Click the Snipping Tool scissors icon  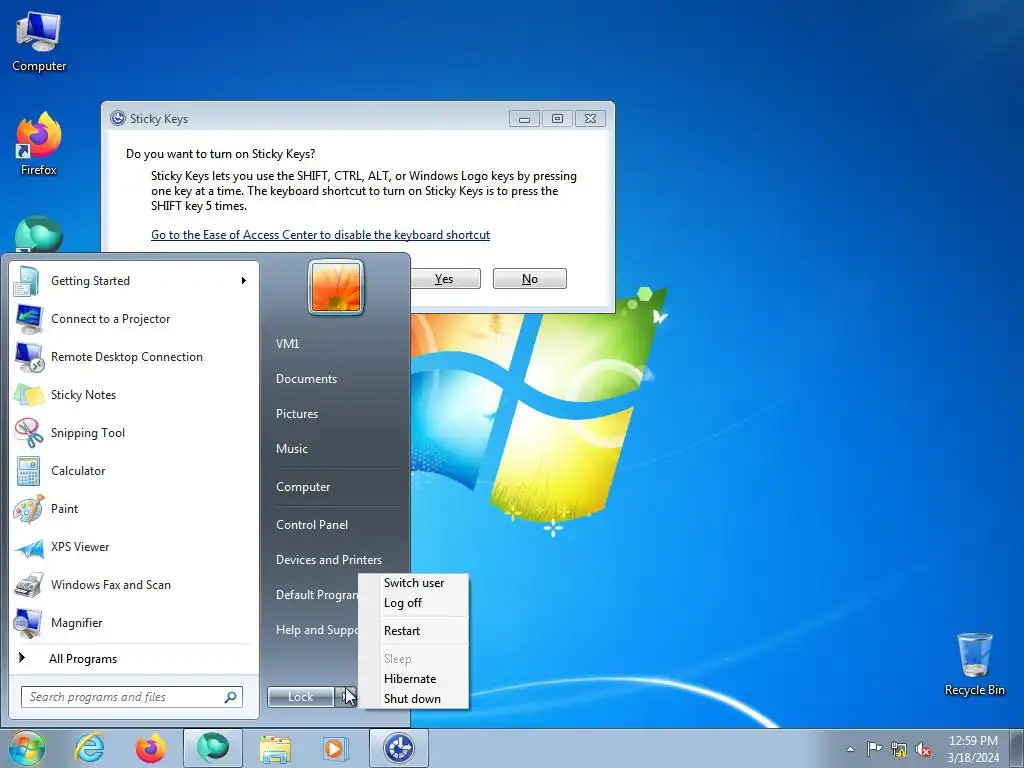pyautogui.click(x=29, y=432)
